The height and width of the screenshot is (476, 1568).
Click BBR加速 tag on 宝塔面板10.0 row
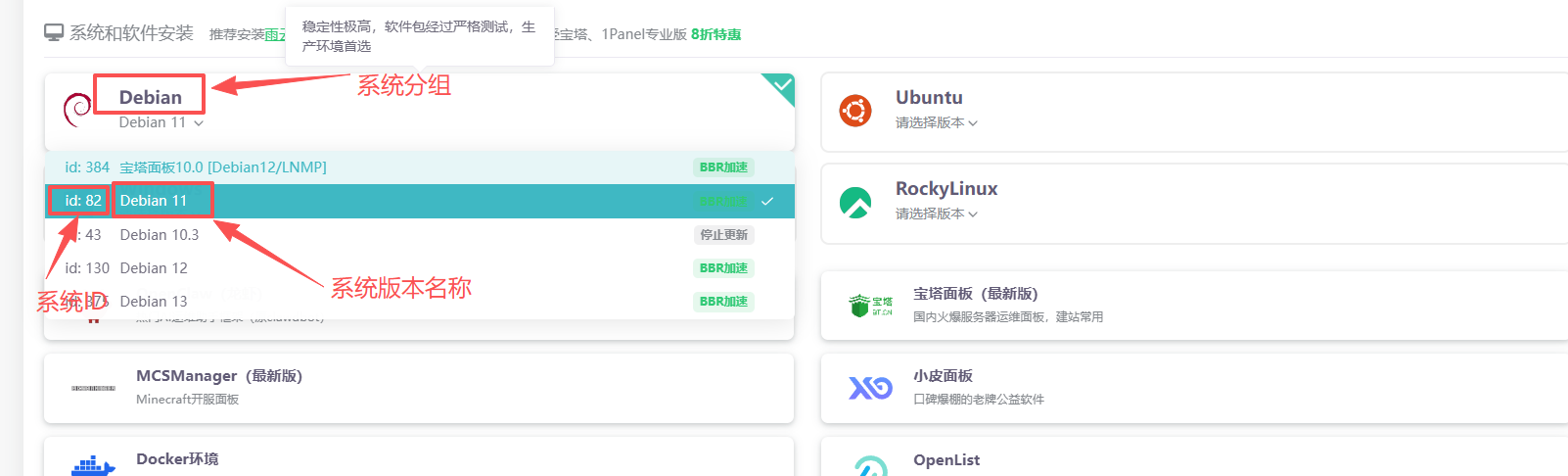[724, 167]
